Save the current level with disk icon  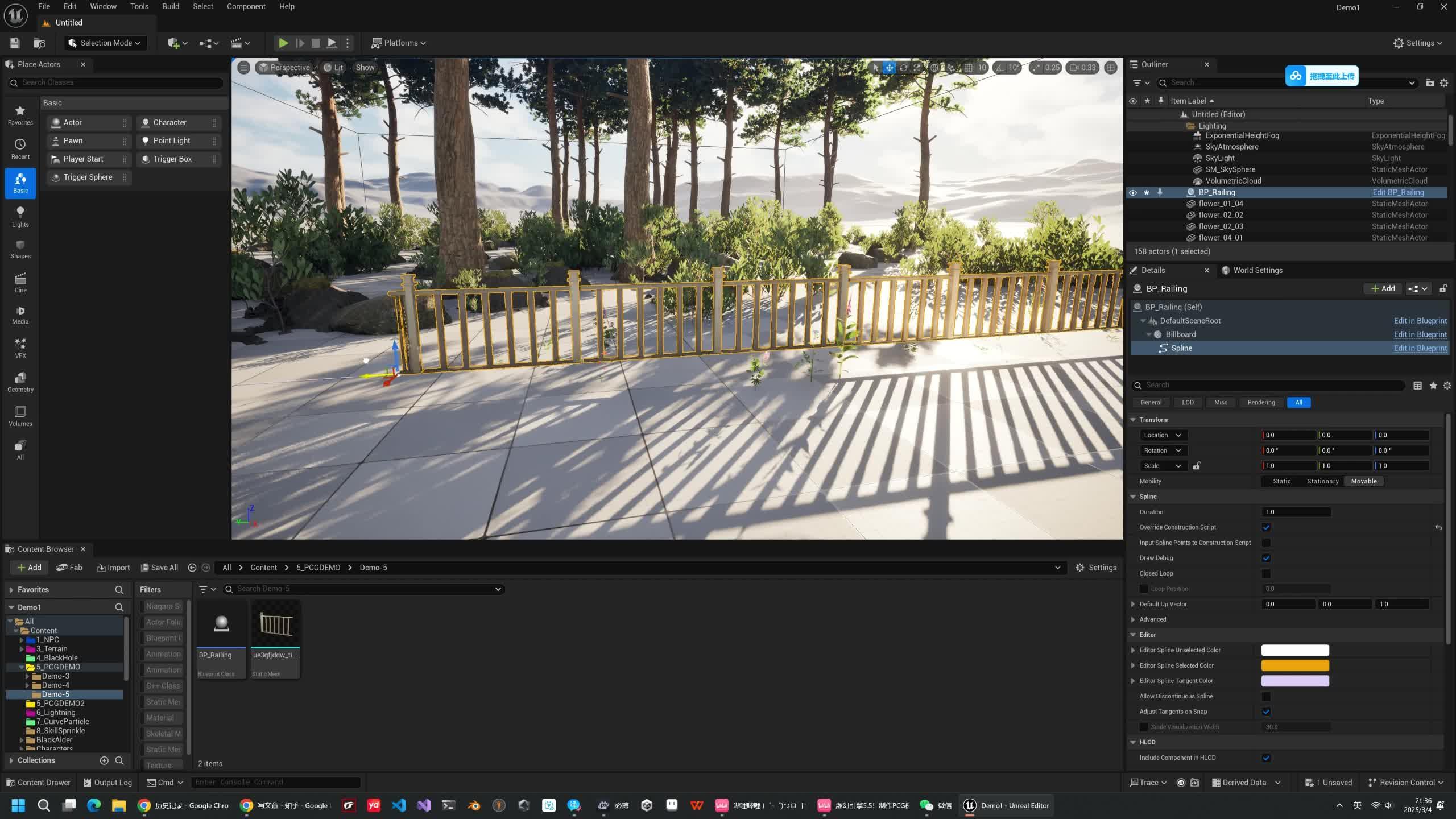15,43
